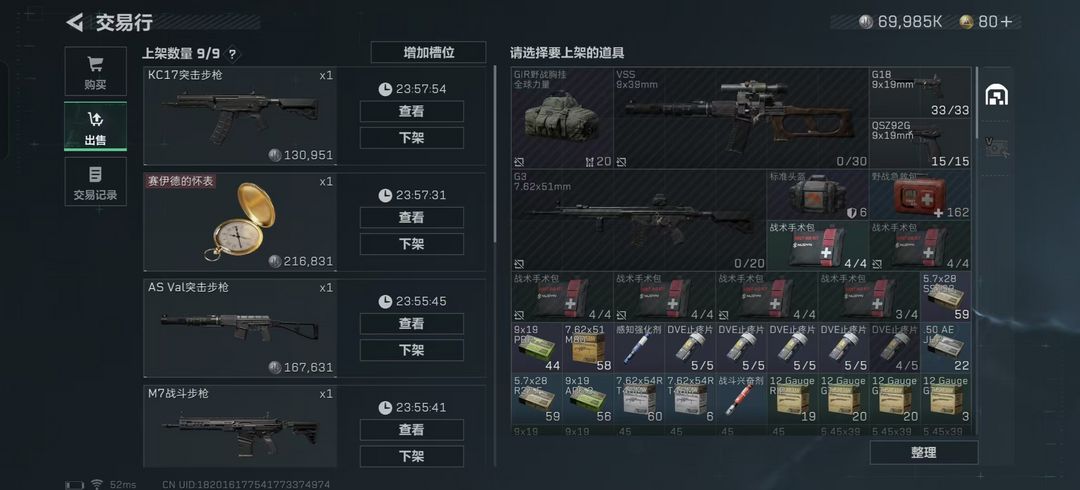Select the G3 7.62x51mm rifle item
The width and height of the screenshot is (1080, 490).
[639, 221]
